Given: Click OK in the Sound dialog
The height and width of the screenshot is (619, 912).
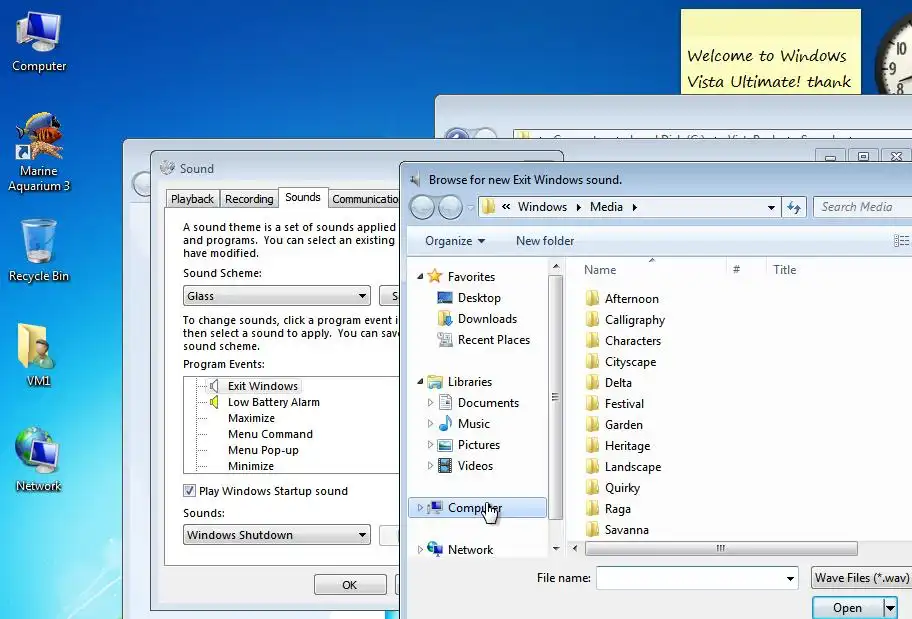Looking at the screenshot, I should click(350, 585).
